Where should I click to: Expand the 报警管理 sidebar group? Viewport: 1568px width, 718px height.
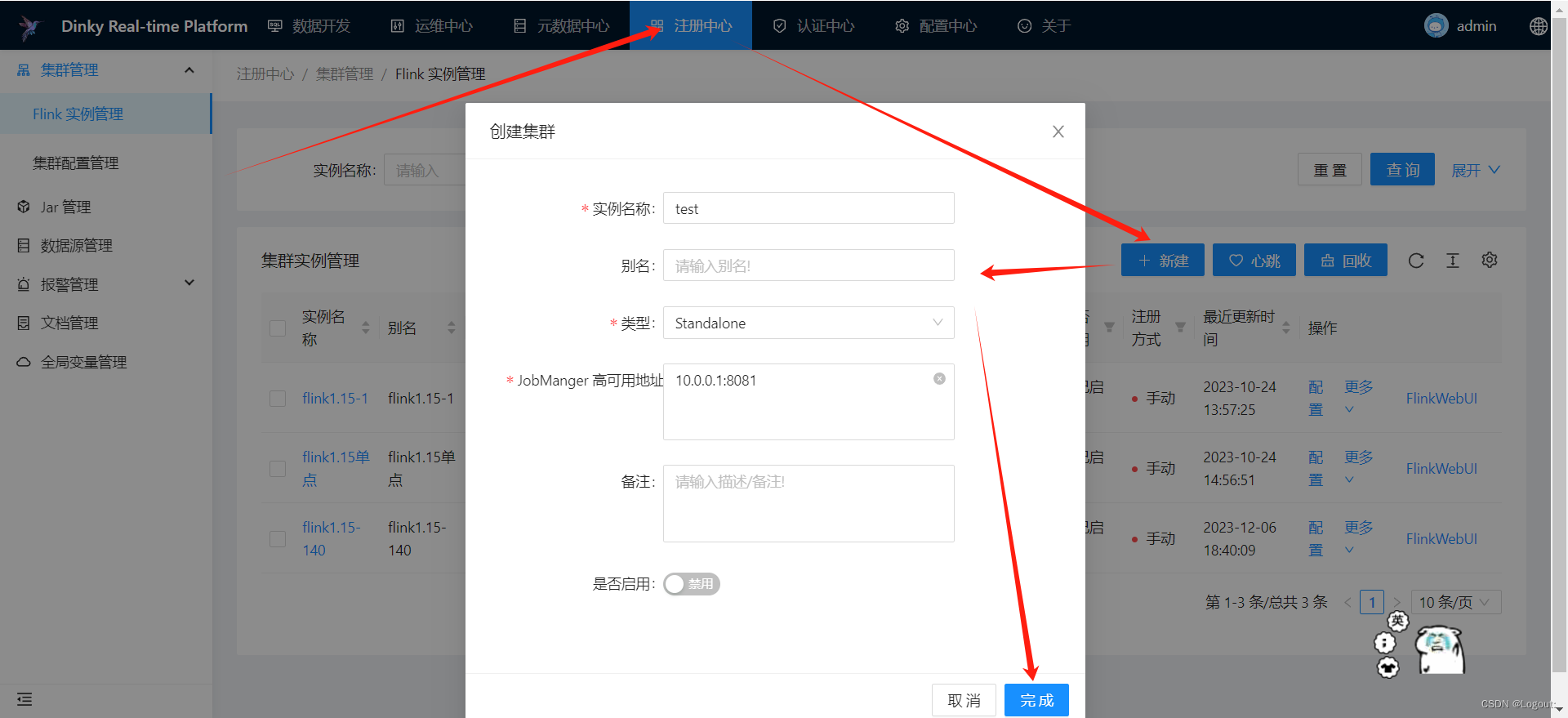click(106, 284)
